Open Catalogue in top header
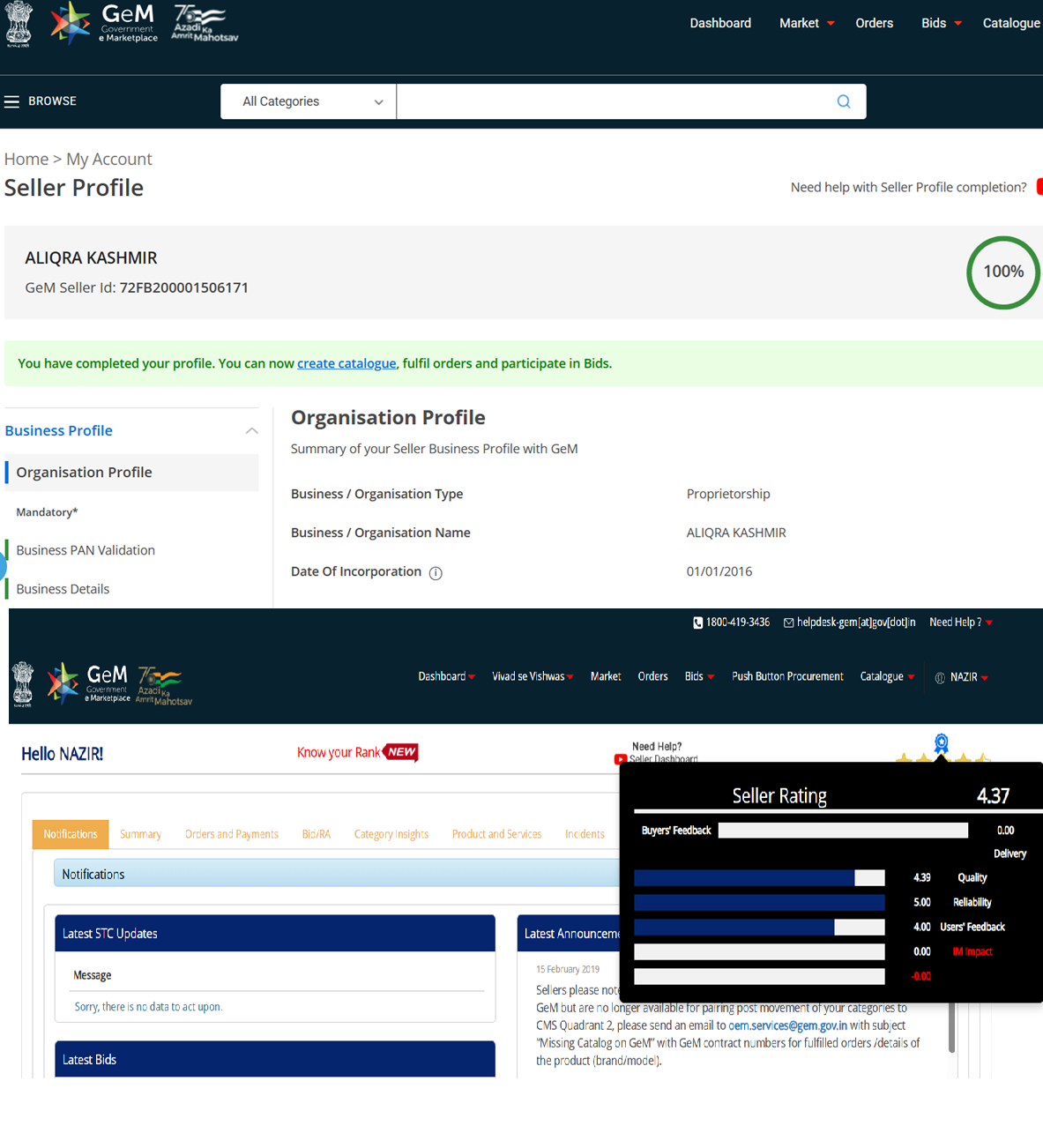Screen dimensions: 1043x1148 point(1011,23)
